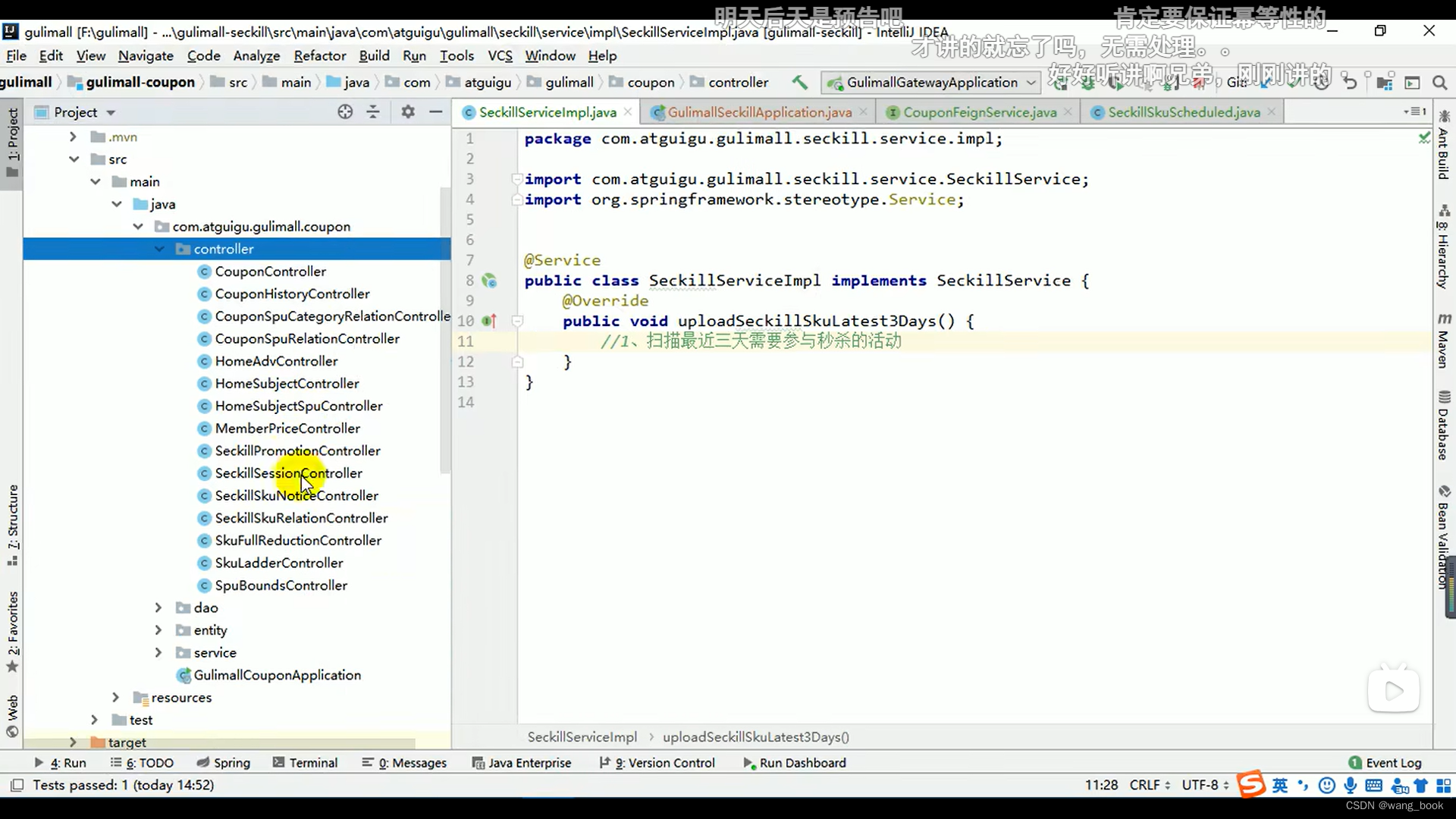The width and height of the screenshot is (1456, 819).
Task: Fold the uploadSeckillSkuLatest3Days method at line 10
Action: click(517, 322)
